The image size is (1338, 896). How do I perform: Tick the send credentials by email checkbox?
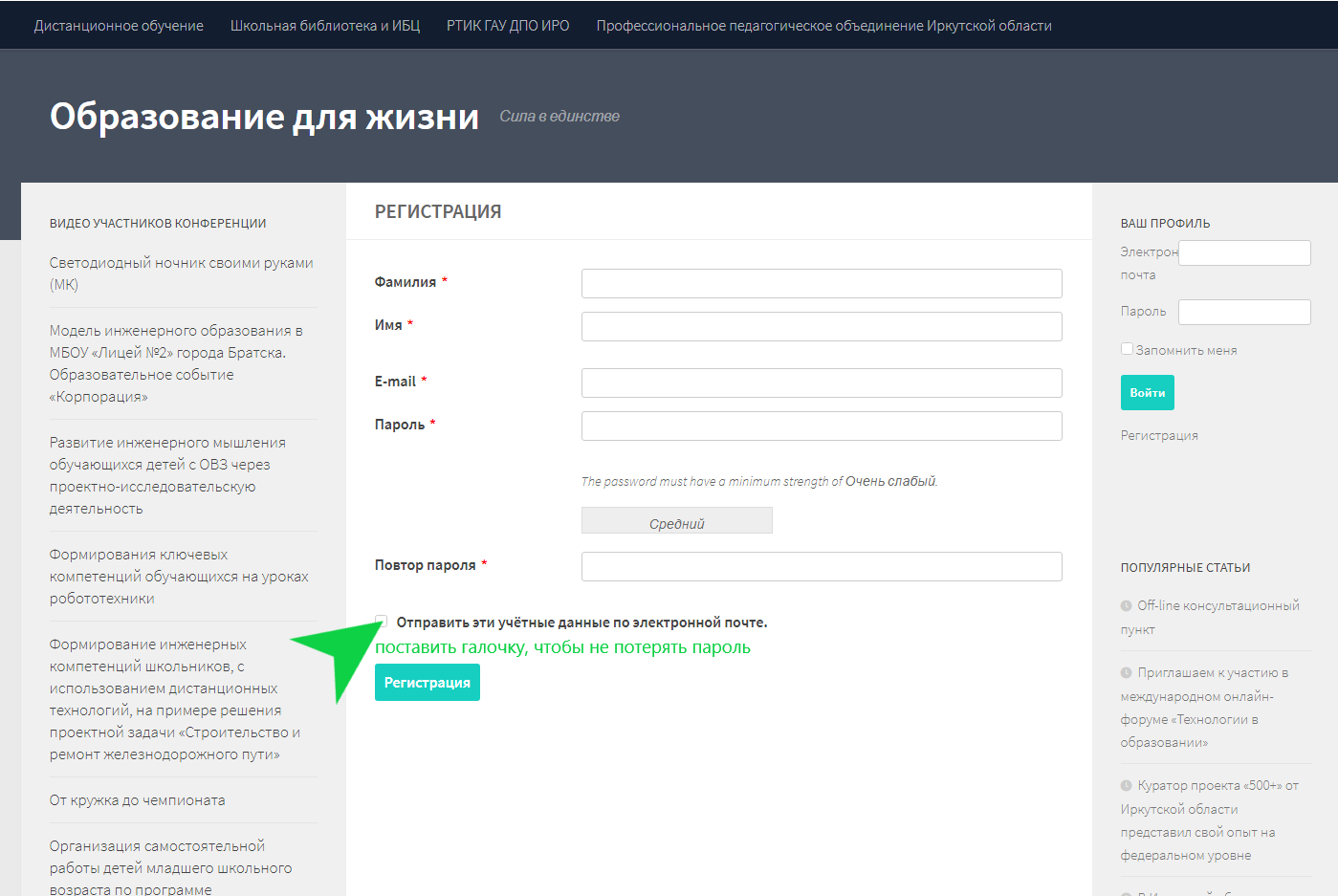point(382,622)
